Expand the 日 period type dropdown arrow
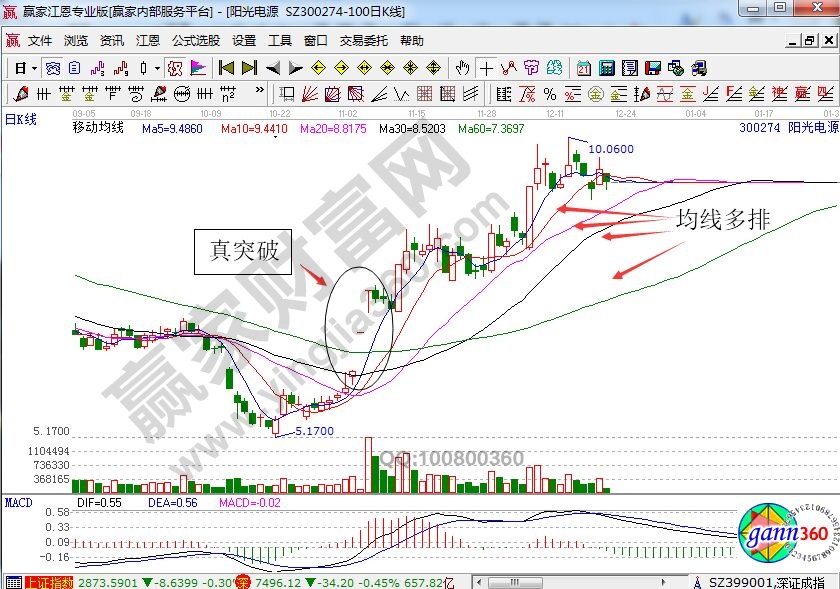Viewport: 840px width, 589px height. coord(33,68)
